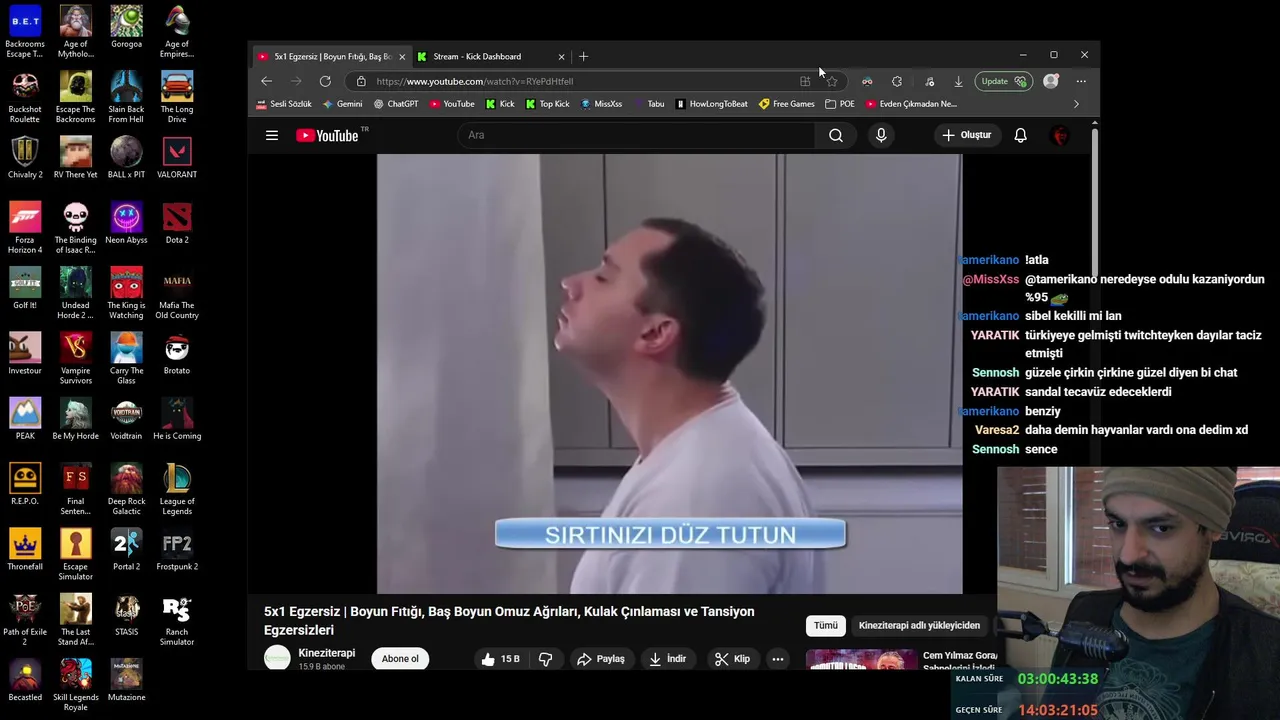The height and width of the screenshot is (720, 1280).
Task: Select the Kineziterapi adlı yükleyiciden chip
Action: pyautogui.click(x=919, y=626)
